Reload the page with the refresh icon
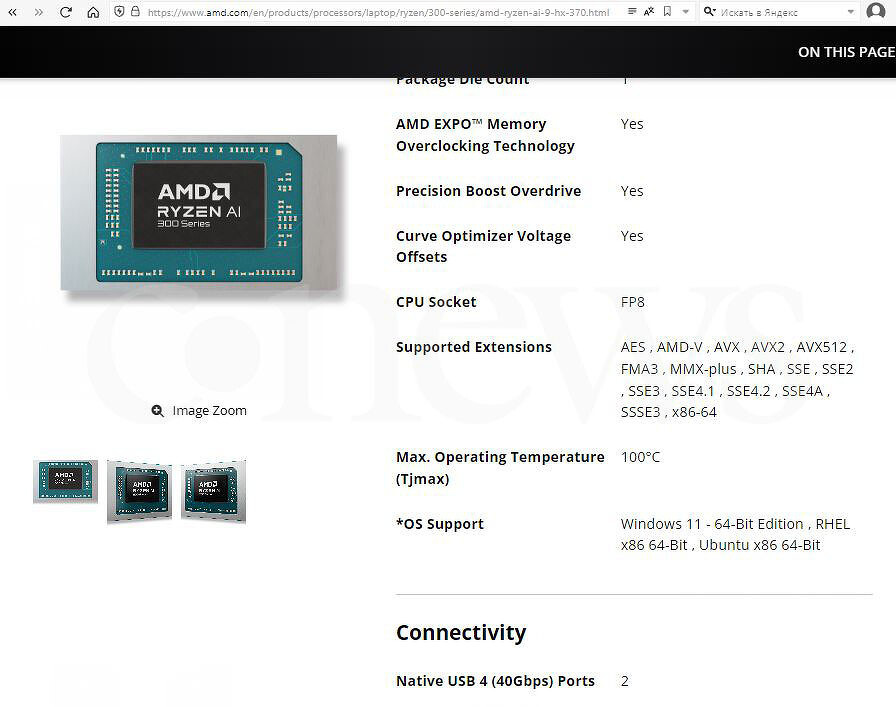The width and height of the screenshot is (896, 707). (x=66, y=11)
